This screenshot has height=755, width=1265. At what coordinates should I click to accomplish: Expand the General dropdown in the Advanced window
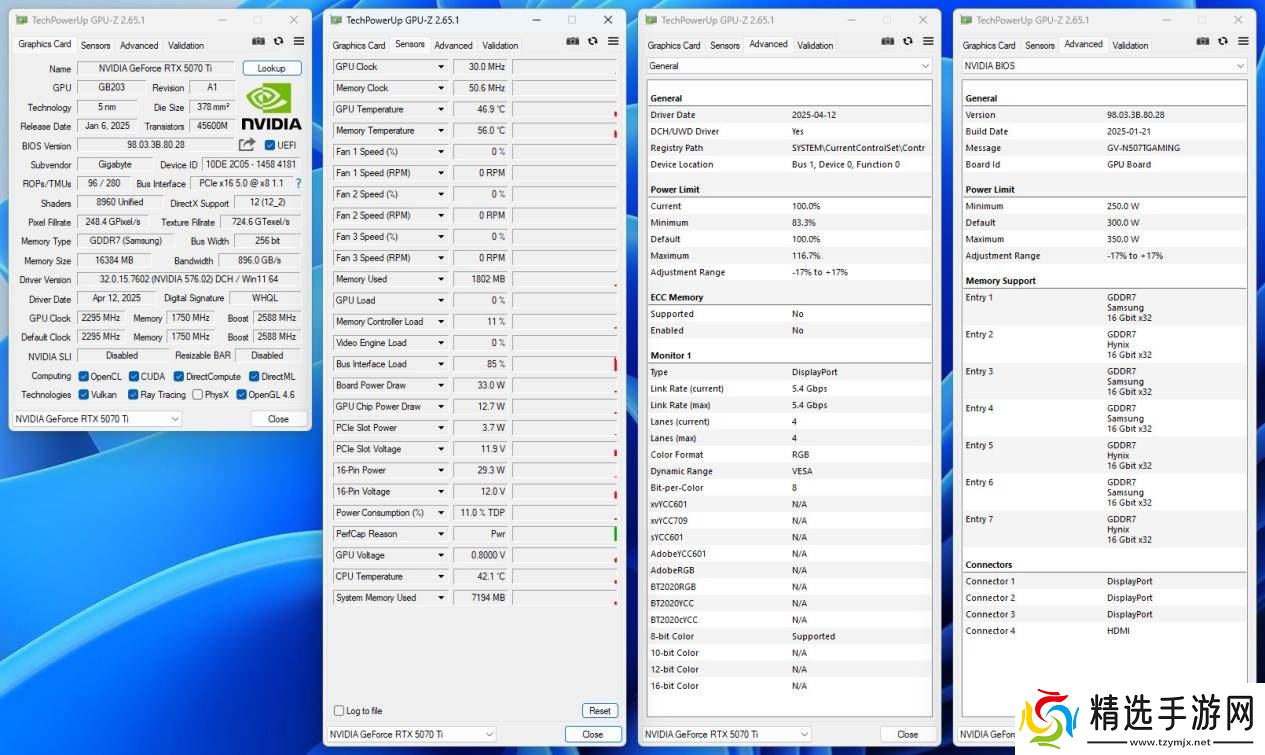(789, 66)
